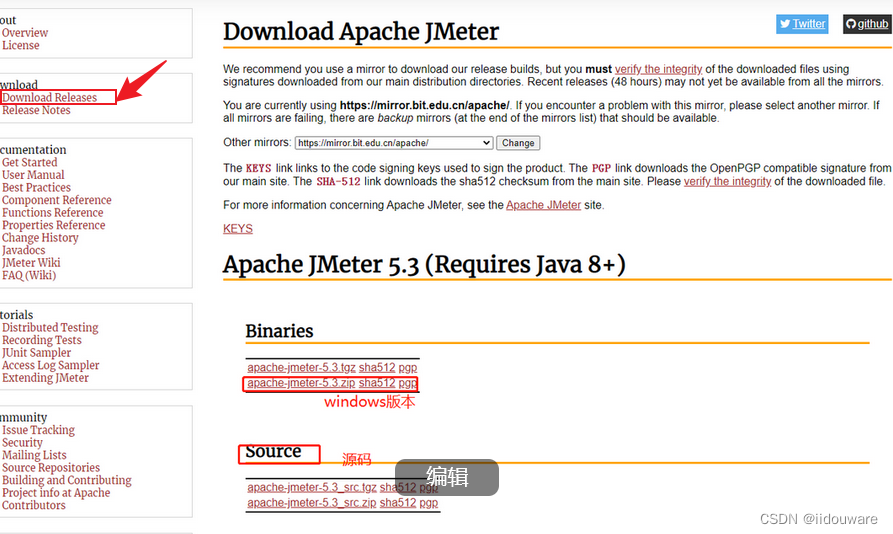Open the KEYS link
Viewport: 893px width, 534px height.
[237, 228]
